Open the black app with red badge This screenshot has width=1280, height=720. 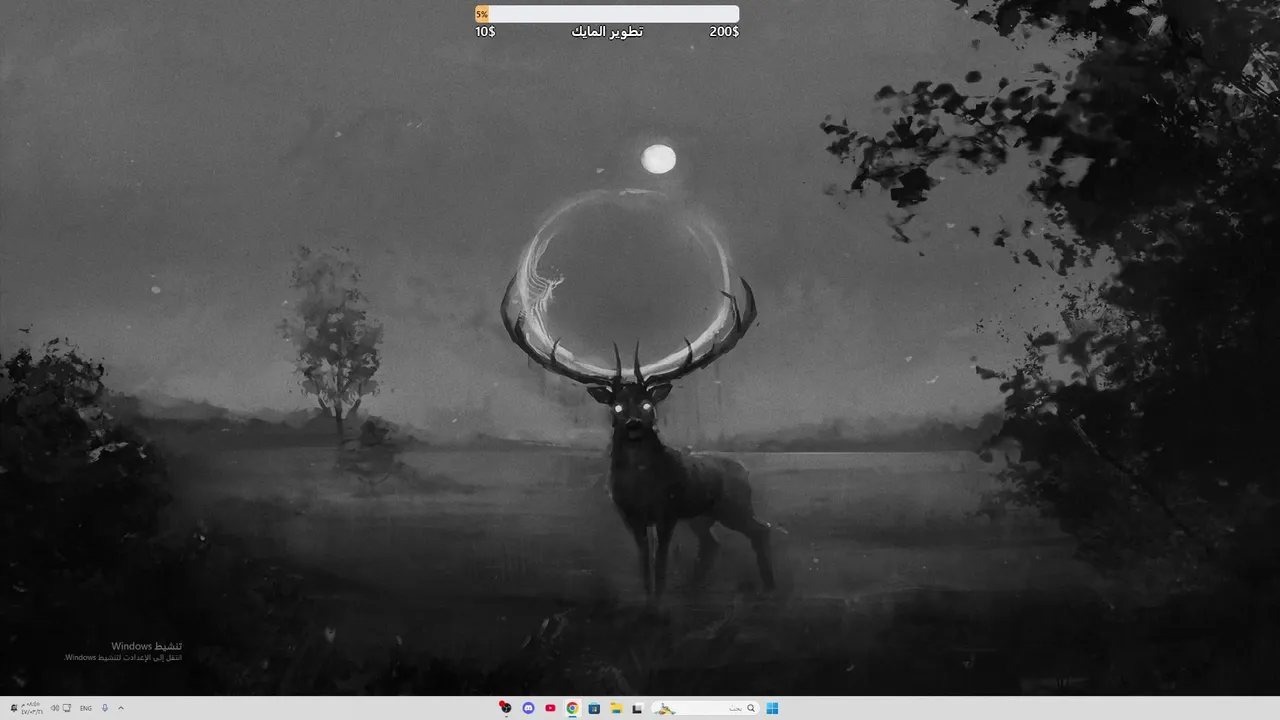[x=506, y=708]
